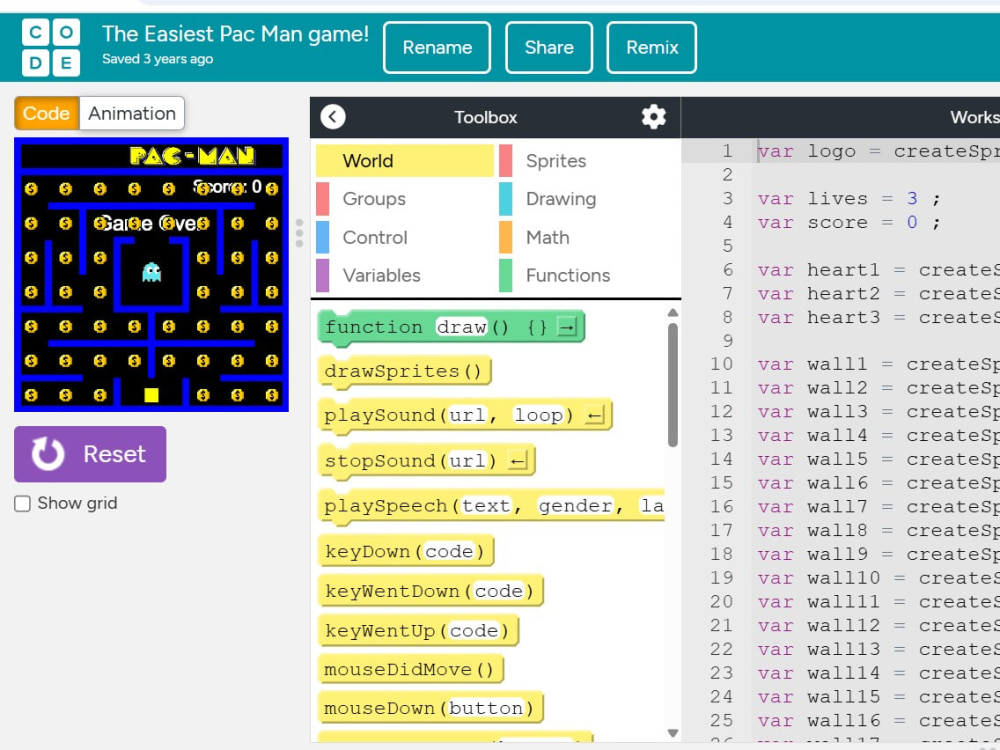Switch to Animation mode
This screenshot has width=1000, height=750.
coord(132,114)
